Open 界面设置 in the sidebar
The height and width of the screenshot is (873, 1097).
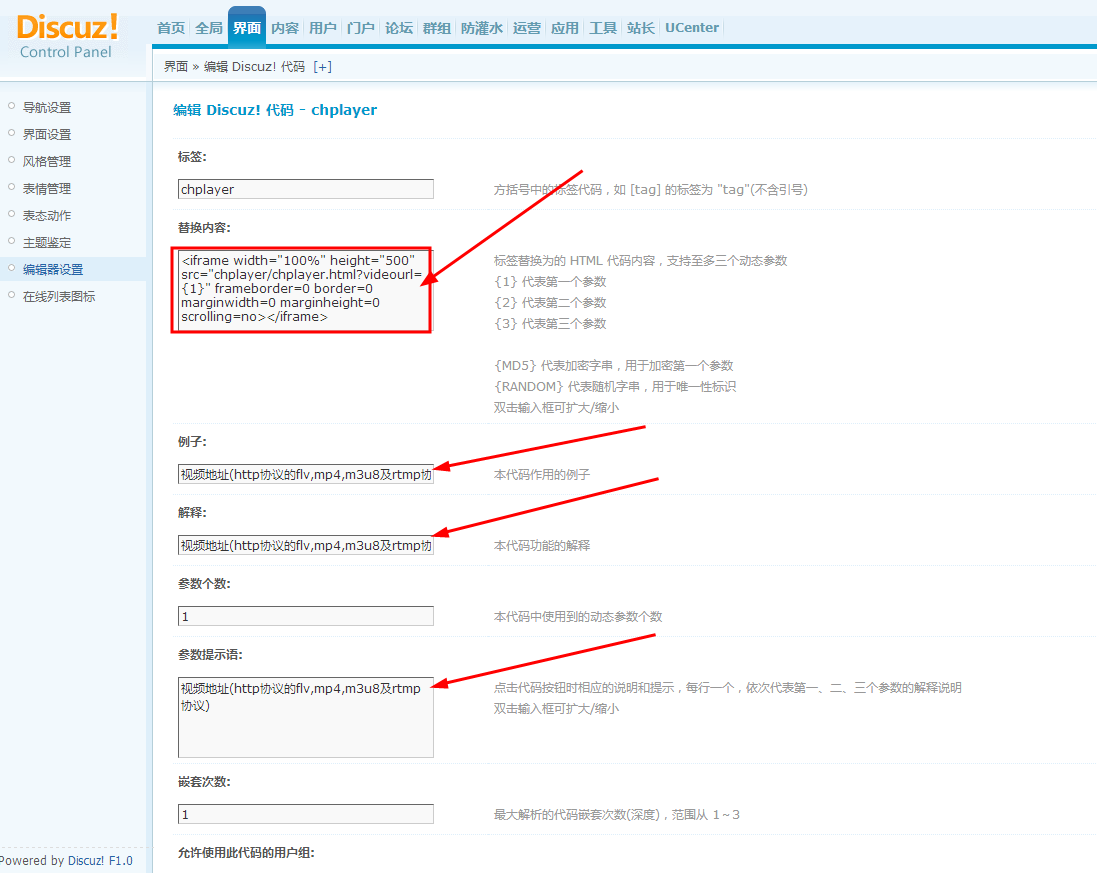click(47, 134)
